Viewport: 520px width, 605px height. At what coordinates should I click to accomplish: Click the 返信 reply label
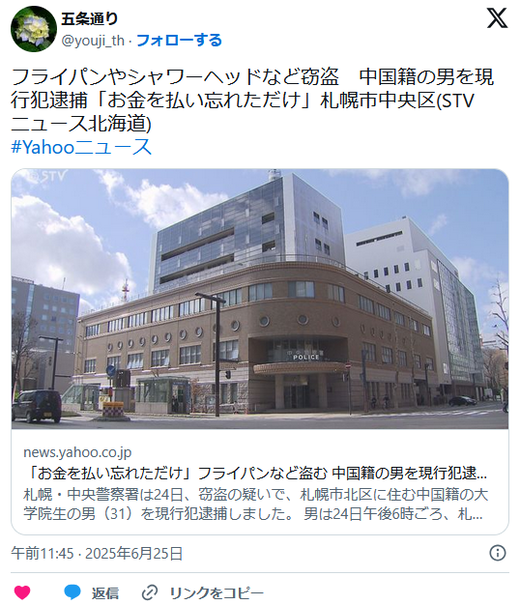coord(105,593)
